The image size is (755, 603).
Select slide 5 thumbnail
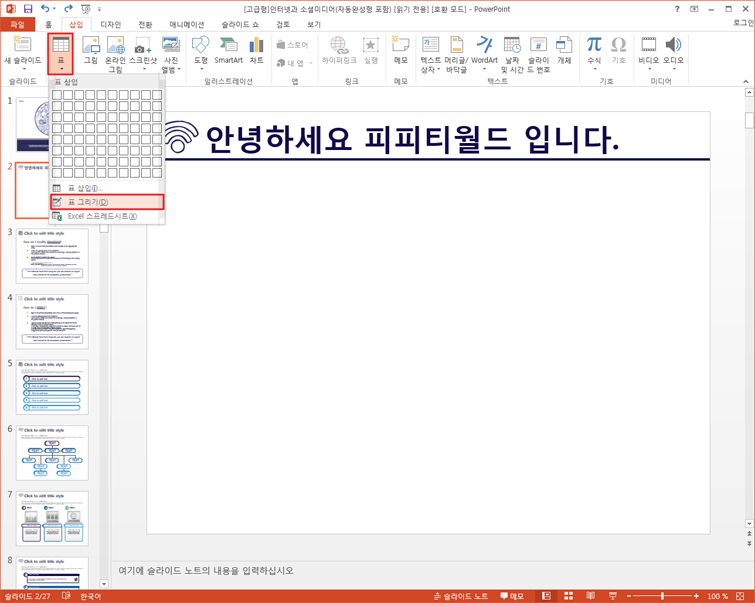pos(52,387)
